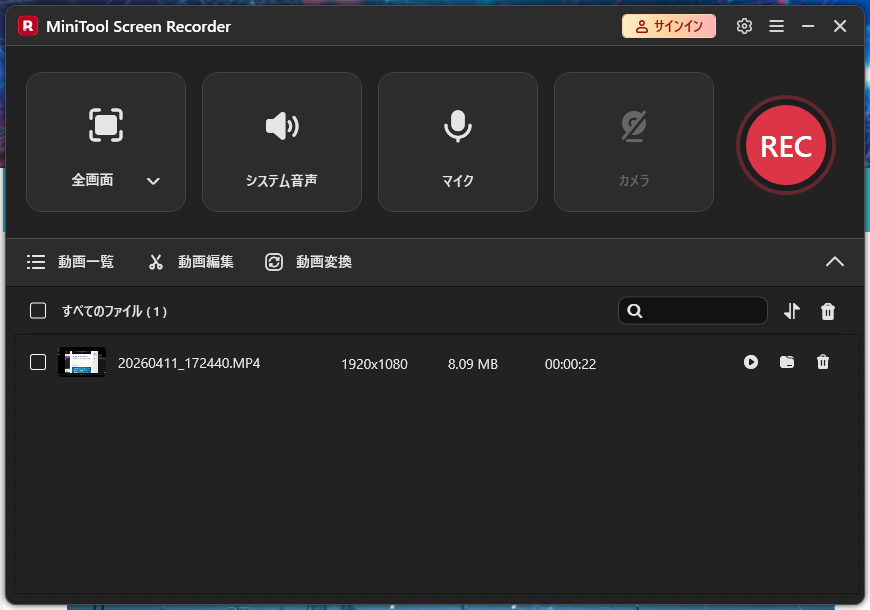Open the hamburger menu in title bar

776,27
